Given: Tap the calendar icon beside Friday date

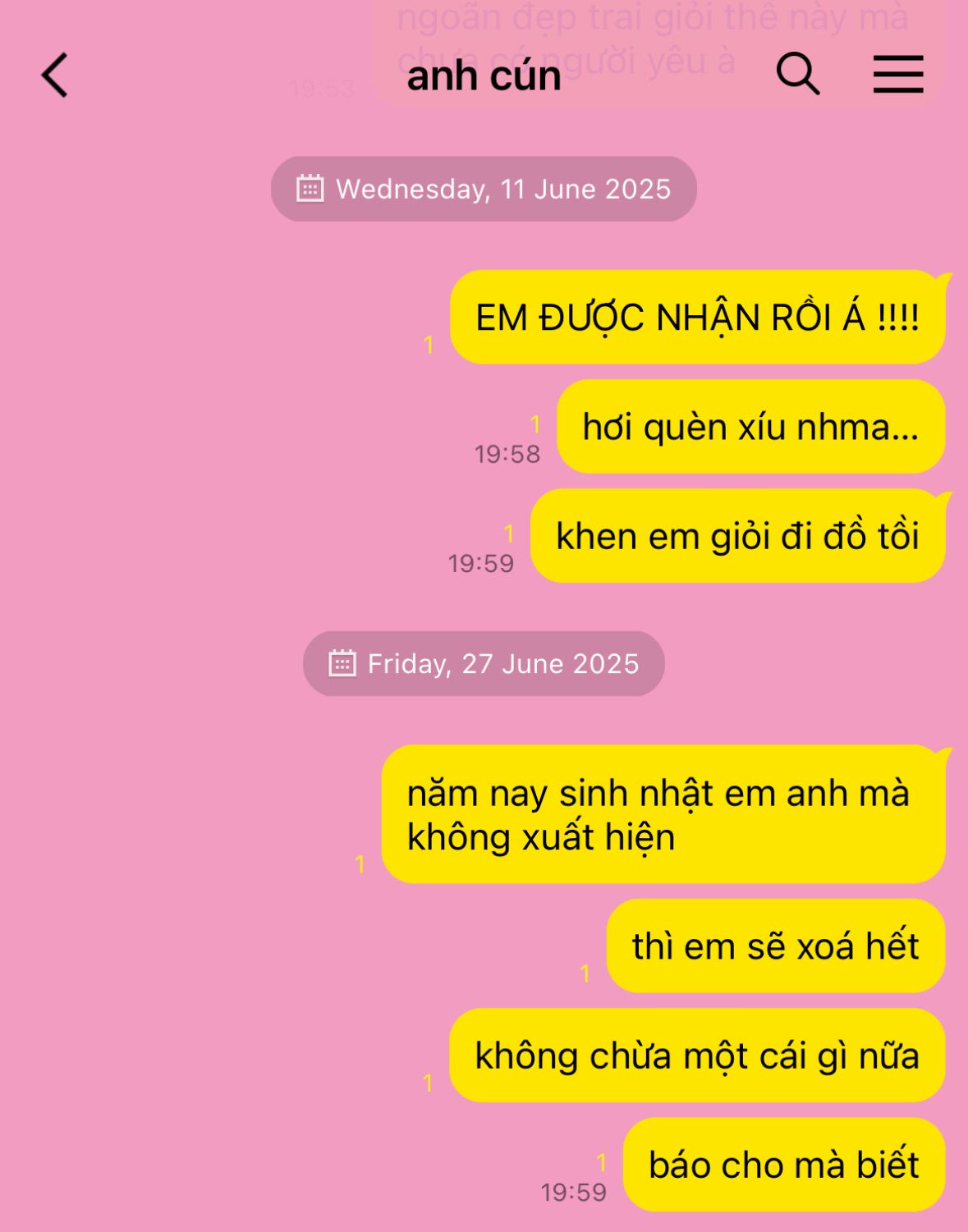Looking at the screenshot, I should [342, 663].
